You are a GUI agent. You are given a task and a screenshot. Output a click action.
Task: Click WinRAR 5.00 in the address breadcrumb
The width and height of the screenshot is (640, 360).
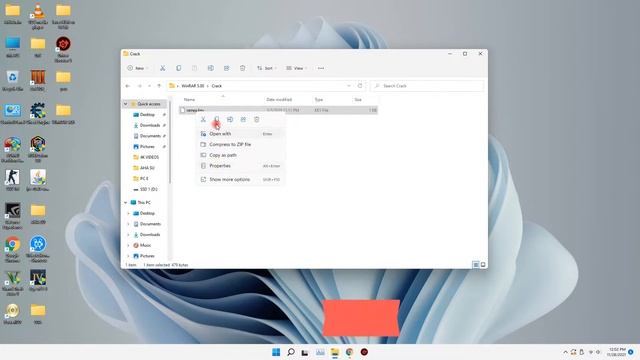[193, 86]
